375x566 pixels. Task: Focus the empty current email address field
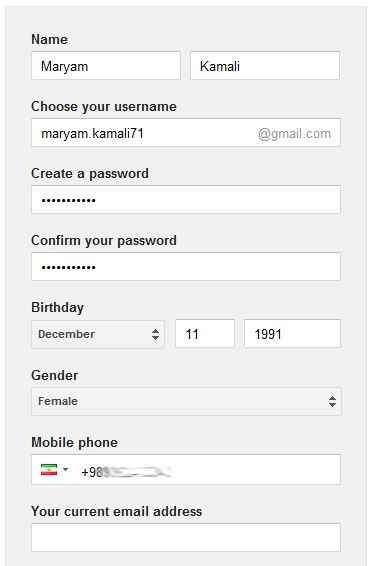(x=186, y=537)
